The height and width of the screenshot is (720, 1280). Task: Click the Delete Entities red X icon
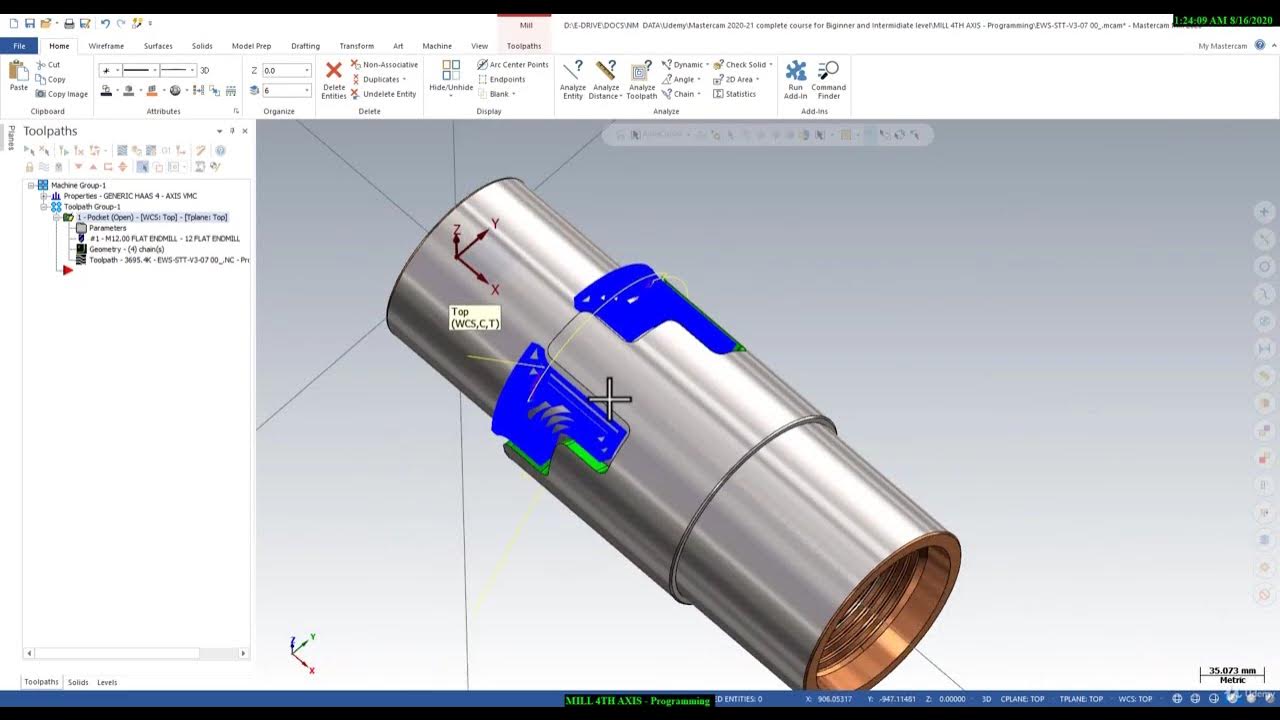[334, 70]
